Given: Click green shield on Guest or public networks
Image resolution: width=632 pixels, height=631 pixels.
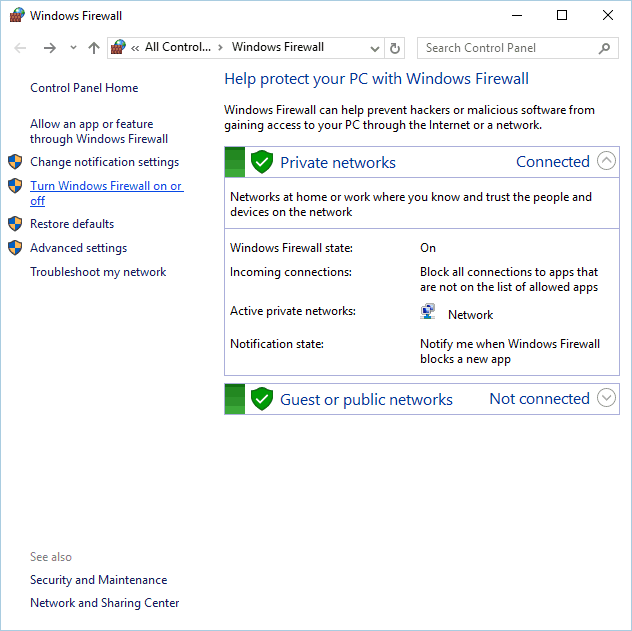Looking at the screenshot, I should click(x=262, y=399).
